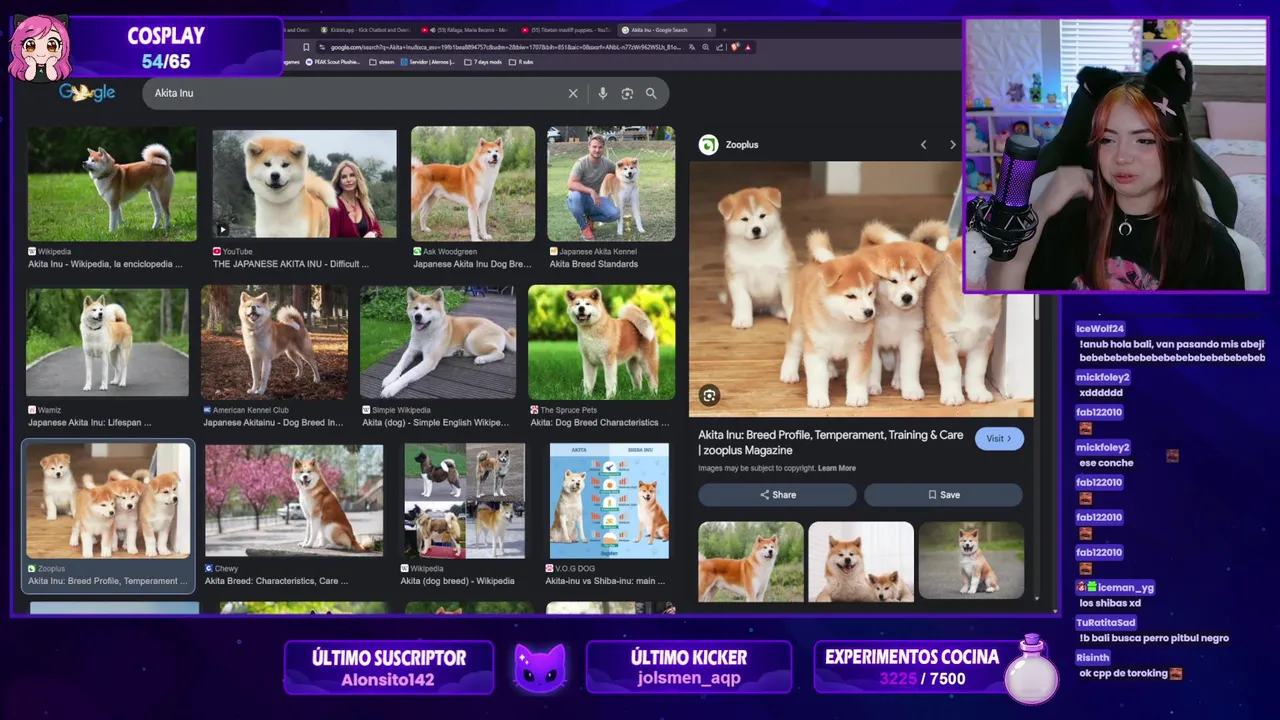Click chat username IceWolf24
Image resolution: width=1280 pixels, height=720 pixels.
pyautogui.click(x=1100, y=328)
